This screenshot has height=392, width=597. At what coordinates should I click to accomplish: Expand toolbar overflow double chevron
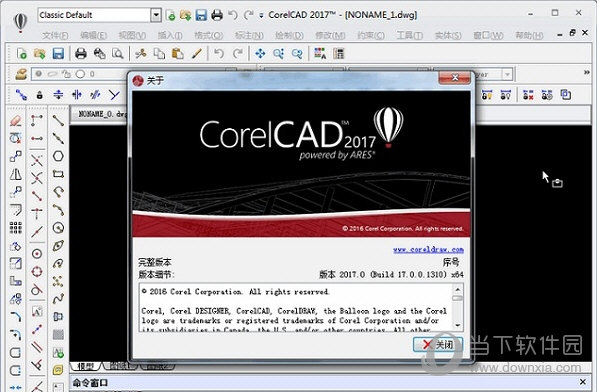click(x=587, y=72)
